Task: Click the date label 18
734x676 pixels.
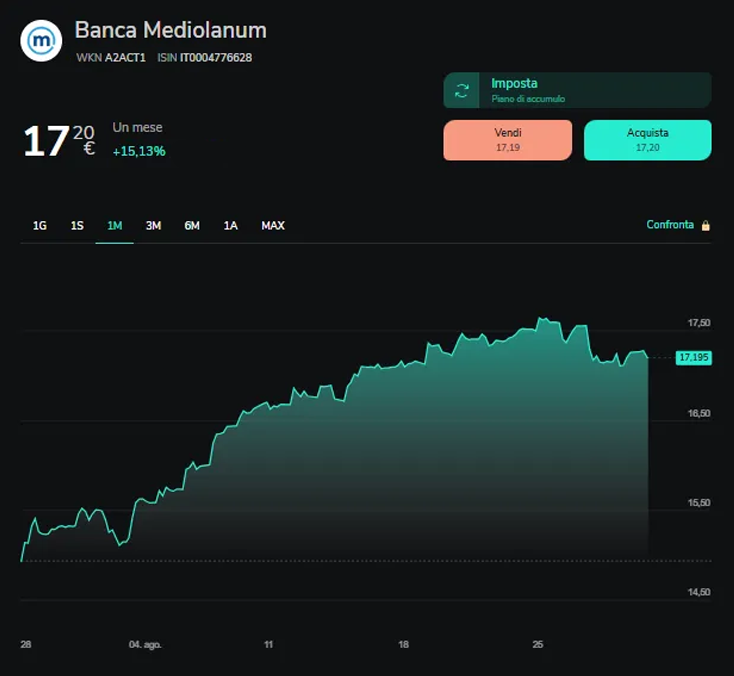Action: (404, 645)
